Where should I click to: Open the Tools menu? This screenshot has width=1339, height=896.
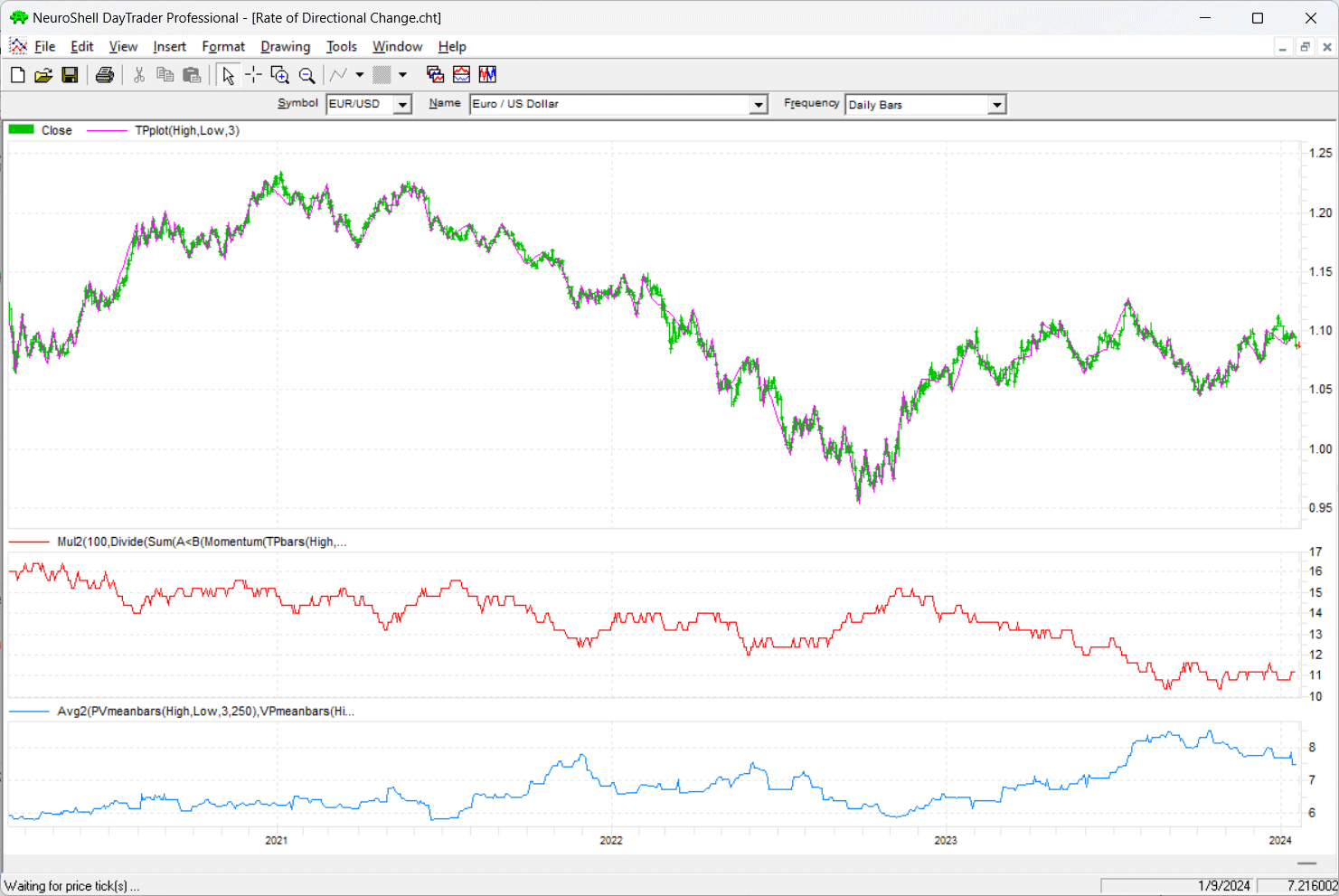pos(342,47)
